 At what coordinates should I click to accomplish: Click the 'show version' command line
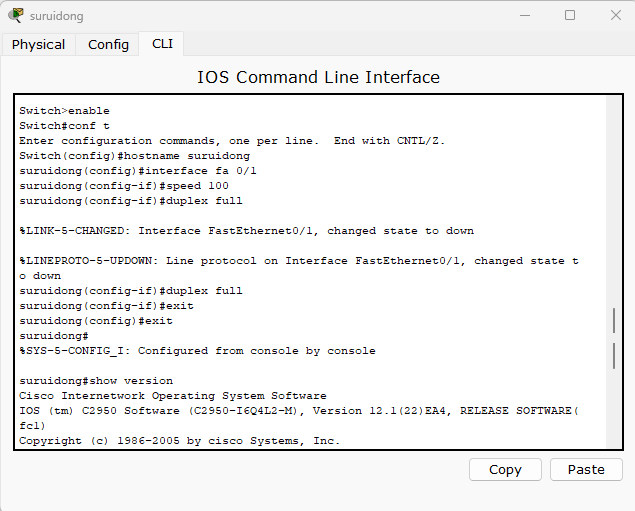[96, 381]
